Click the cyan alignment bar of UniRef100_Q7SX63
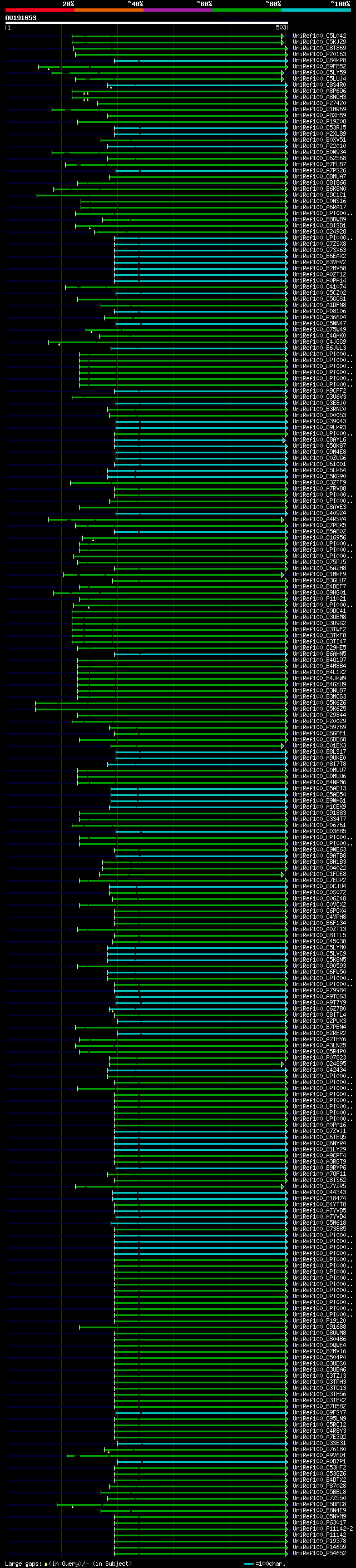 200,250
